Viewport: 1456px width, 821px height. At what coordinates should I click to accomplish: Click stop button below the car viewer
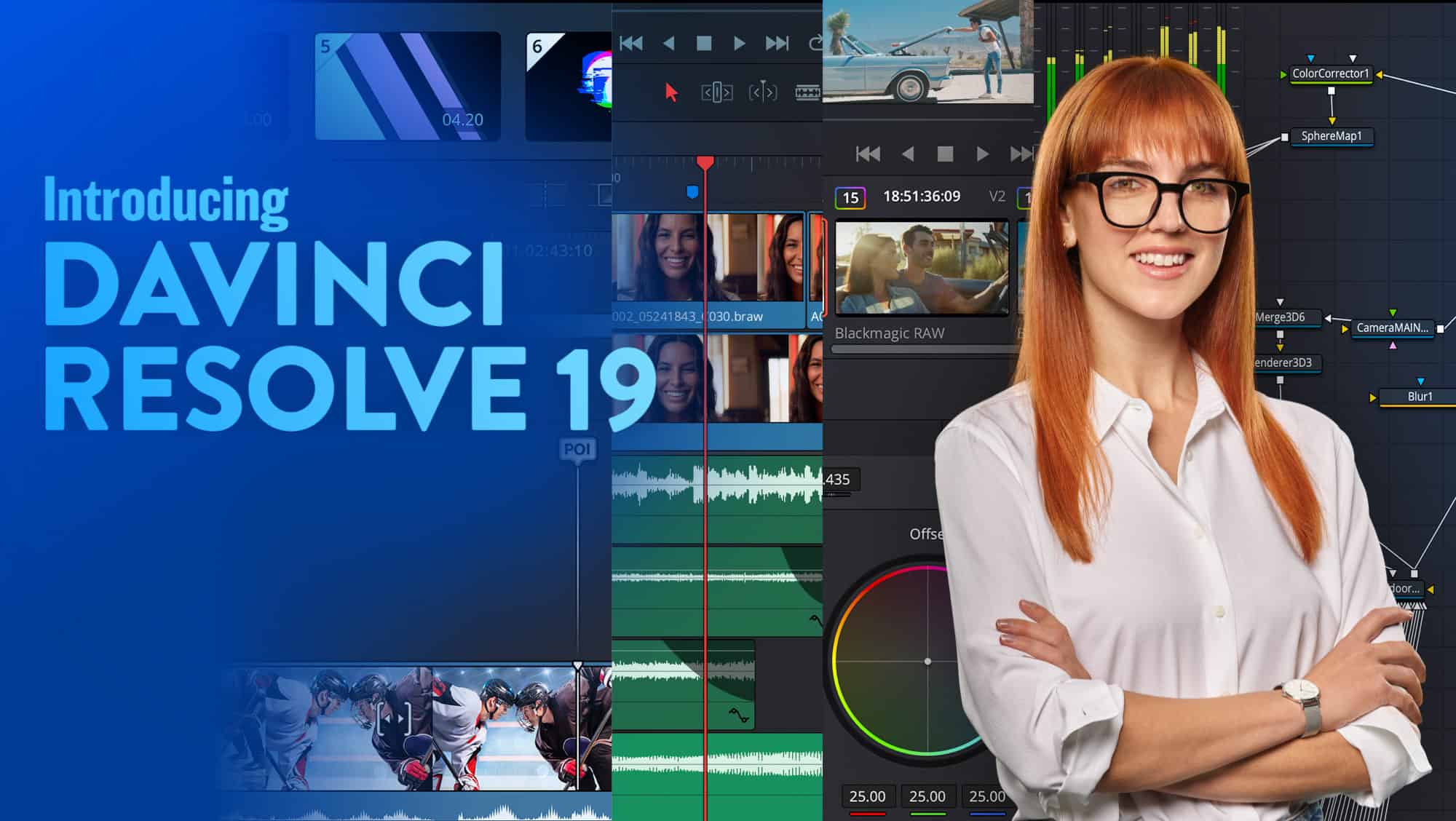tap(945, 154)
